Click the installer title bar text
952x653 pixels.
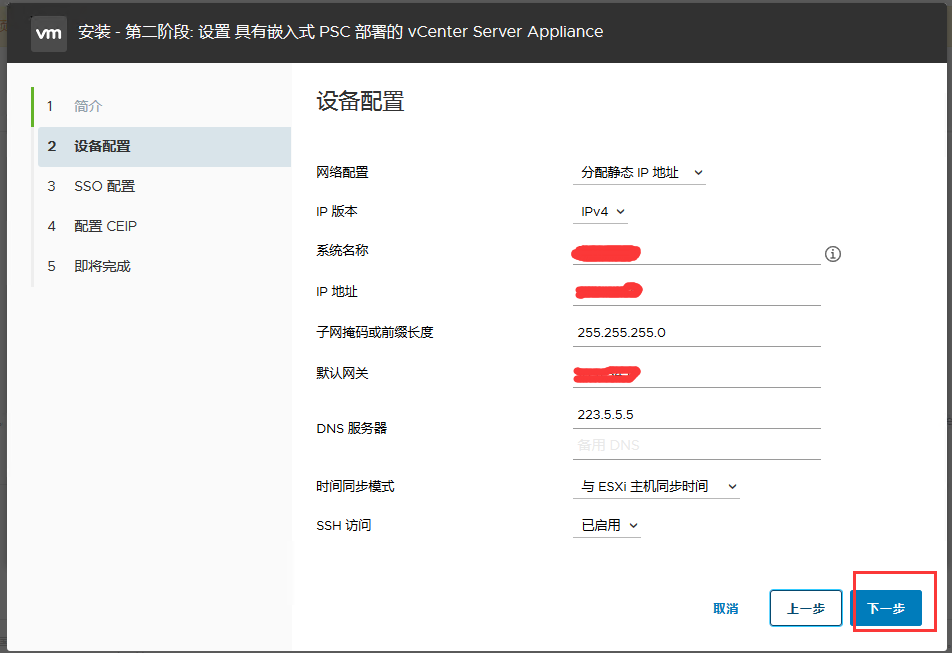(341, 32)
